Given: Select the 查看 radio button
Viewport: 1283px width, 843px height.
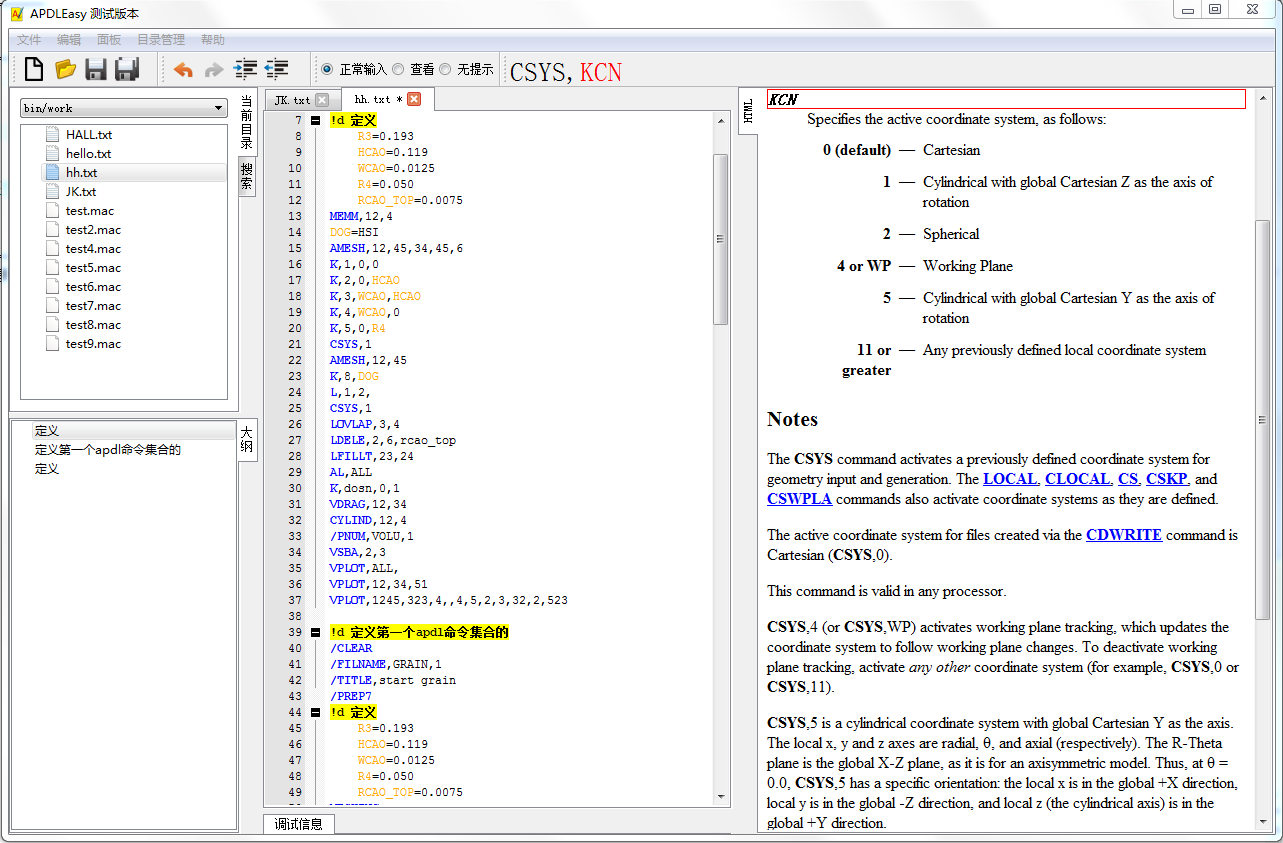Looking at the screenshot, I should pyautogui.click(x=398, y=69).
